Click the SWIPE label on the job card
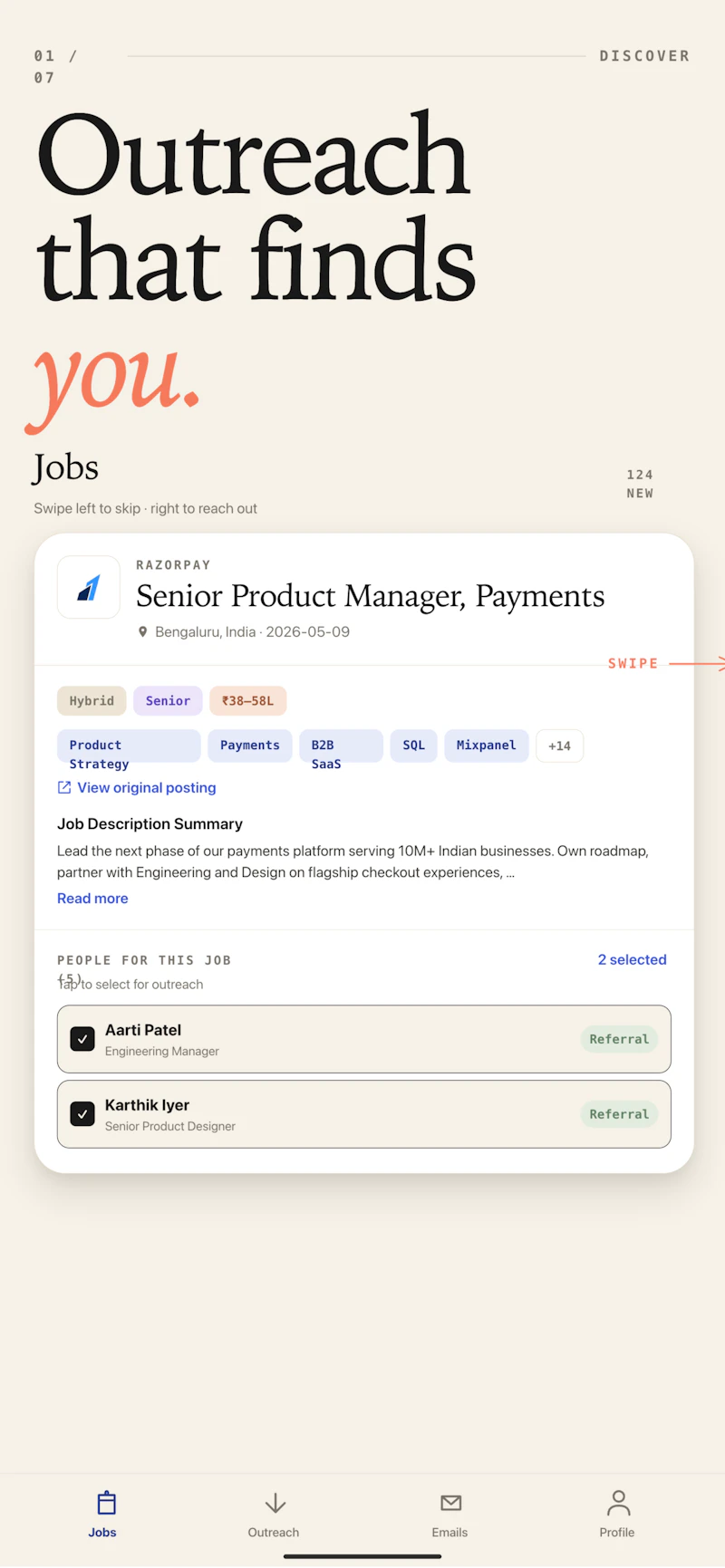Screen dimensions: 725x1568 pyautogui.click(x=633, y=664)
